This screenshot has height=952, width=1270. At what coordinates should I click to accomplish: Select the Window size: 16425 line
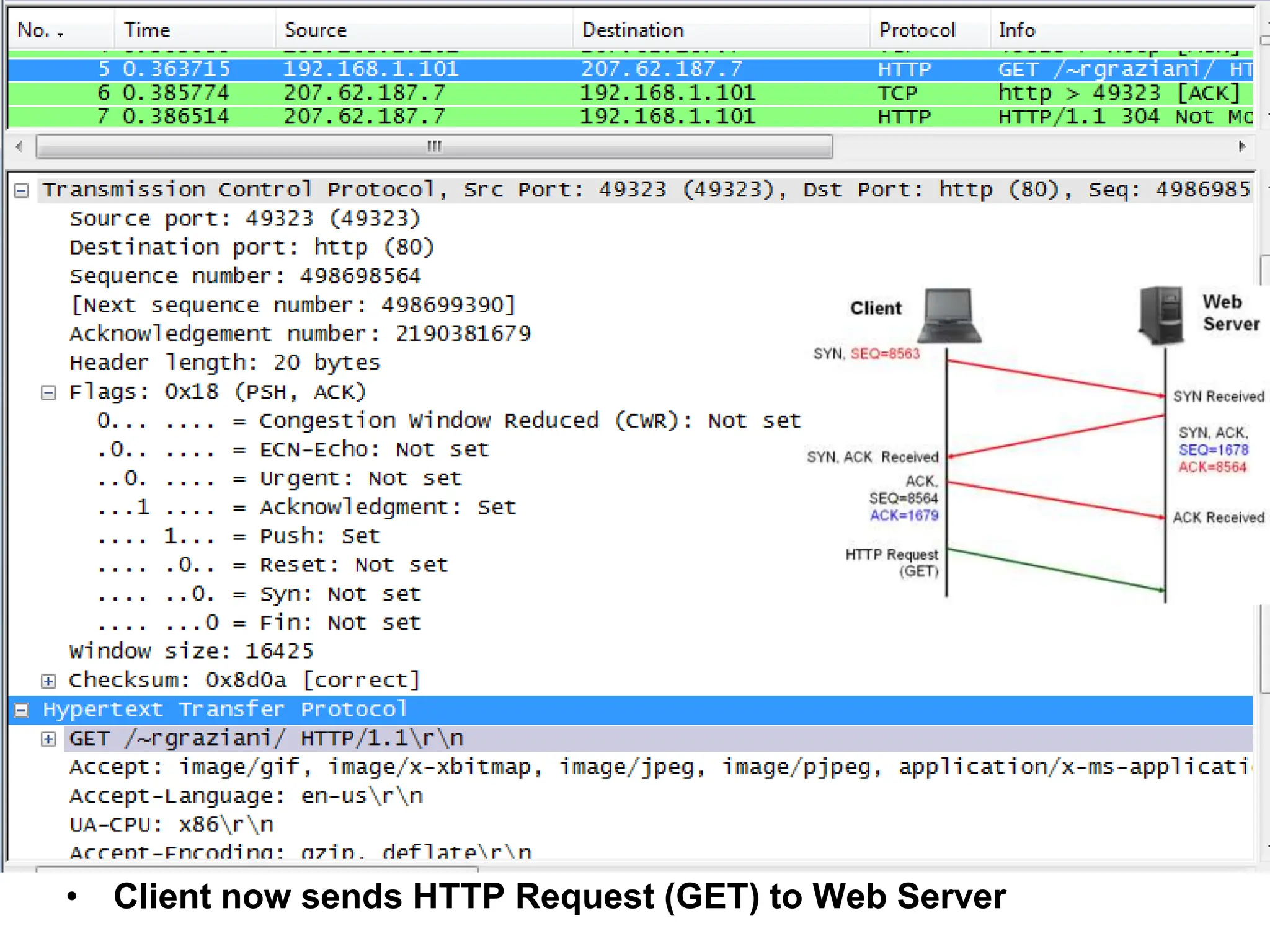(191, 652)
